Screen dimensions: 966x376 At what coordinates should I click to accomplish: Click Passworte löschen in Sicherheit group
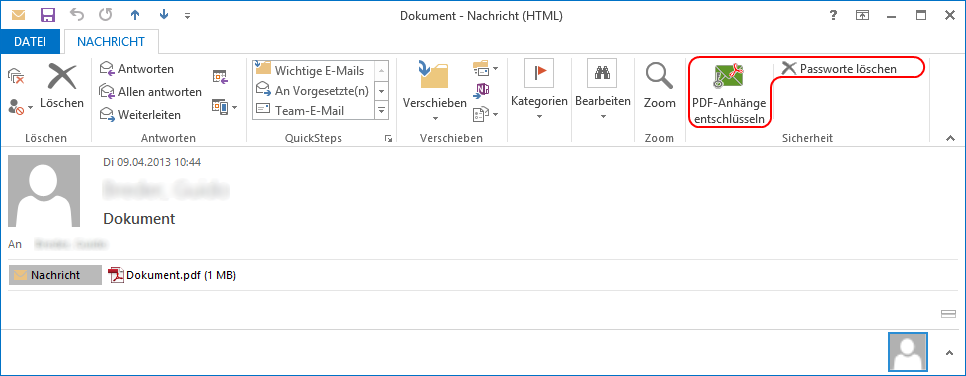839,69
